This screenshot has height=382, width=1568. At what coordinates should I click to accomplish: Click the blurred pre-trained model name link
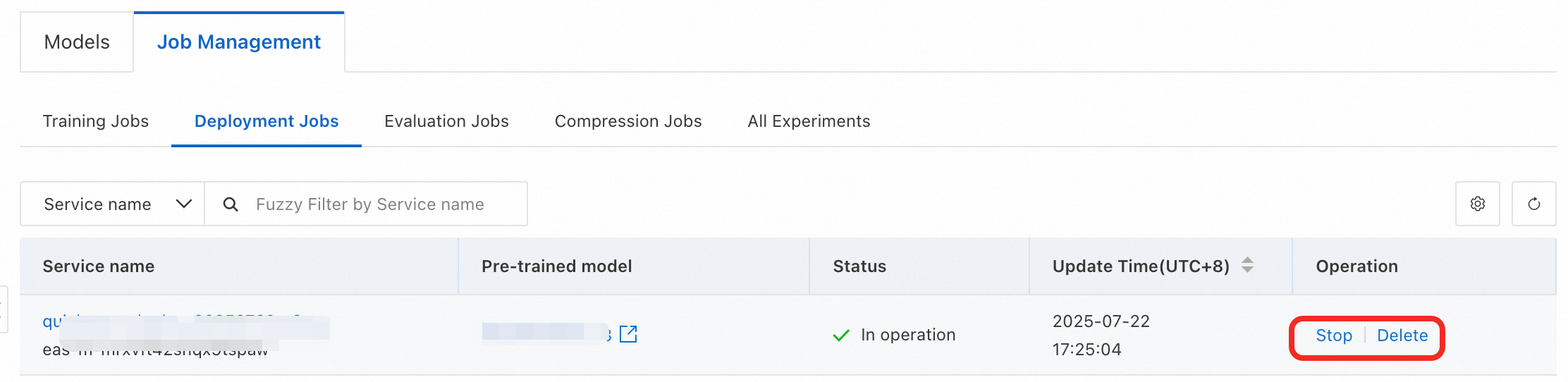click(544, 333)
